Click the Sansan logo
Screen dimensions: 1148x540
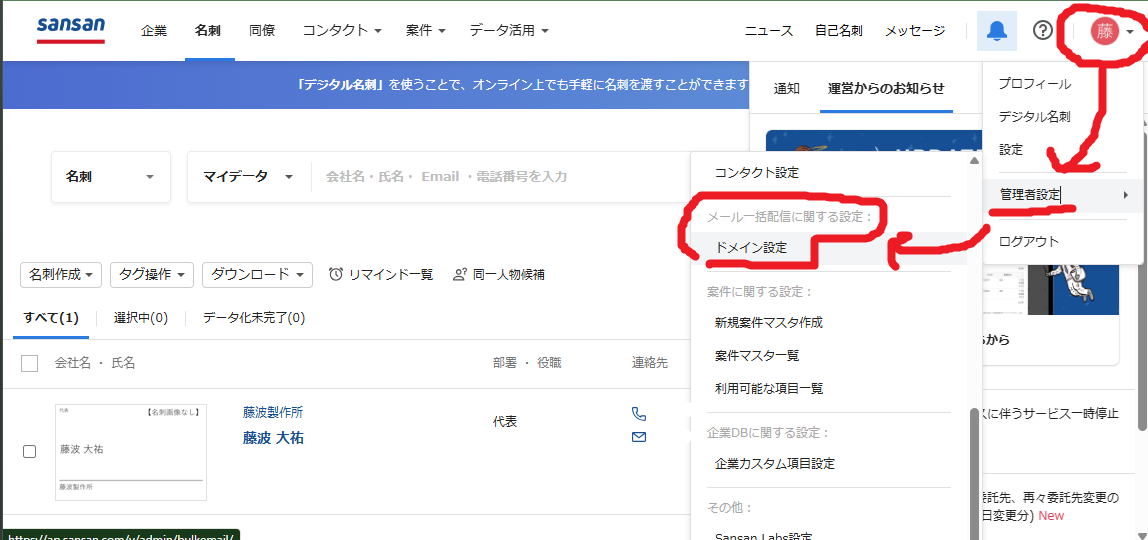pos(70,30)
